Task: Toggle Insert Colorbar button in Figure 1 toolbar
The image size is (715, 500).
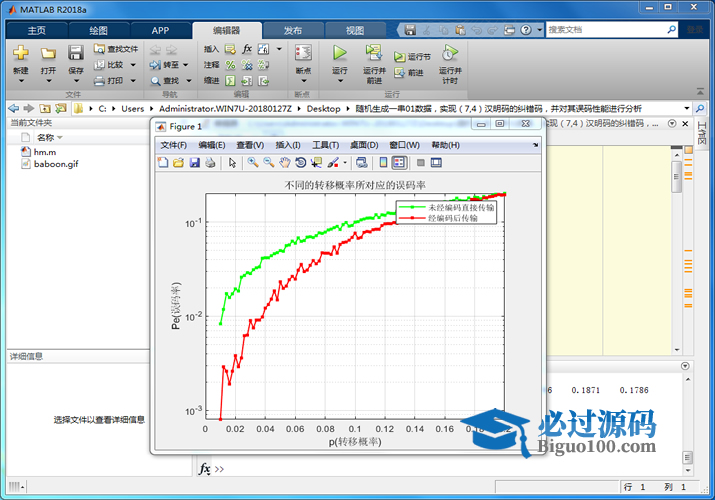Action: [383, 163]
